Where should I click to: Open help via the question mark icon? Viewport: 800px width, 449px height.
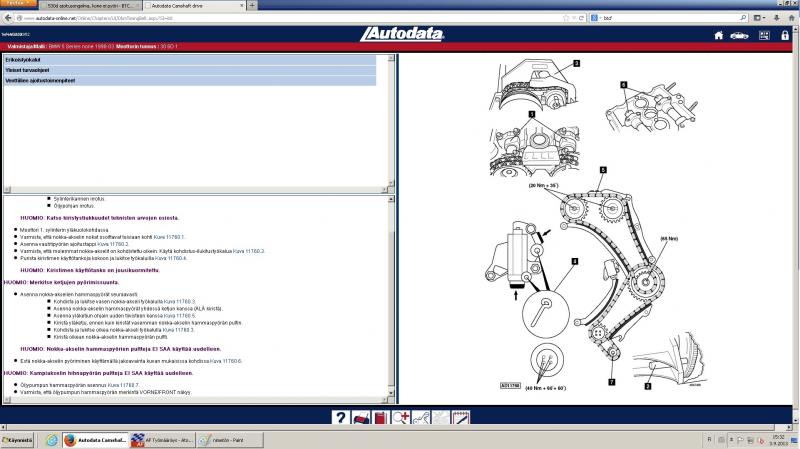click(x=341, y=418)
